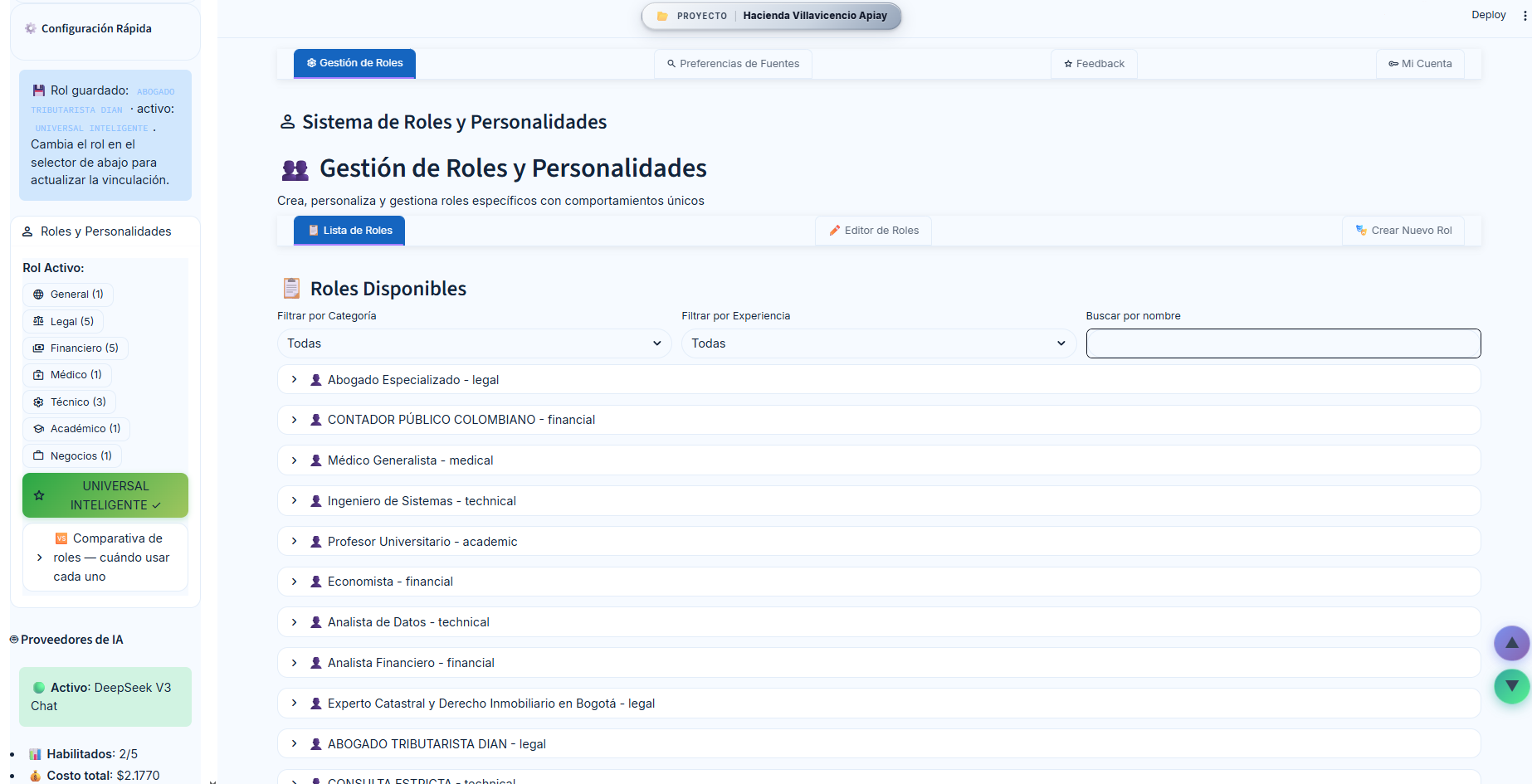1532x784 pixels.
Task: Open the three-dot menu next to Deploy
Action: (1525, 16)
